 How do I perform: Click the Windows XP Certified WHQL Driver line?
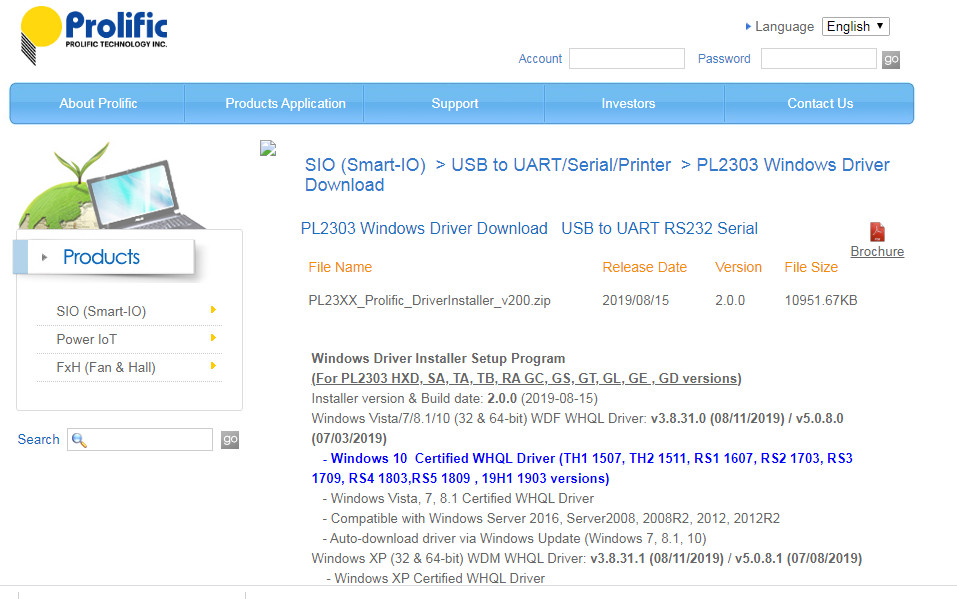coord(436,578)
